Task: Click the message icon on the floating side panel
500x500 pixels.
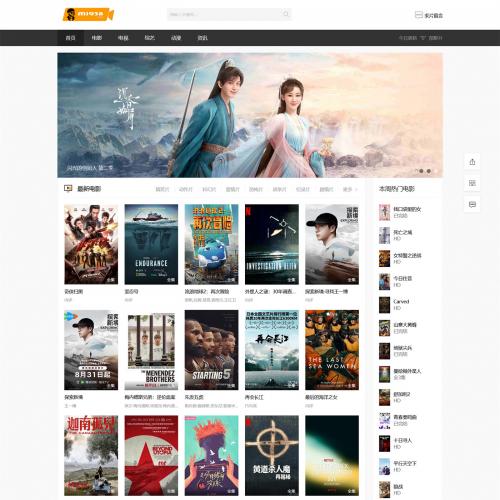Action: (472, 204)
